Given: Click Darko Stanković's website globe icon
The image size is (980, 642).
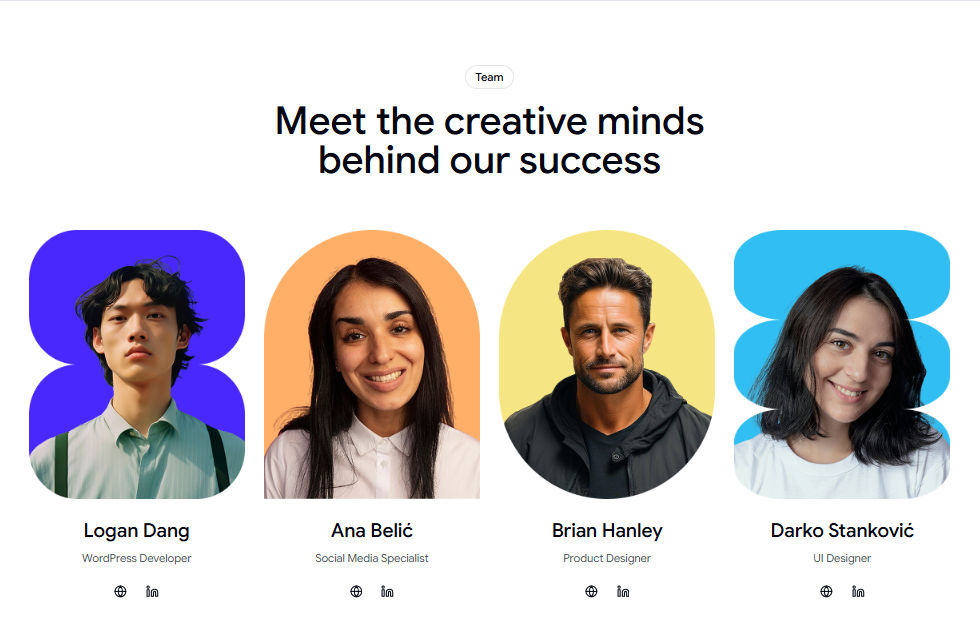Looking at the screenshot, I should [x=826, y=591].
